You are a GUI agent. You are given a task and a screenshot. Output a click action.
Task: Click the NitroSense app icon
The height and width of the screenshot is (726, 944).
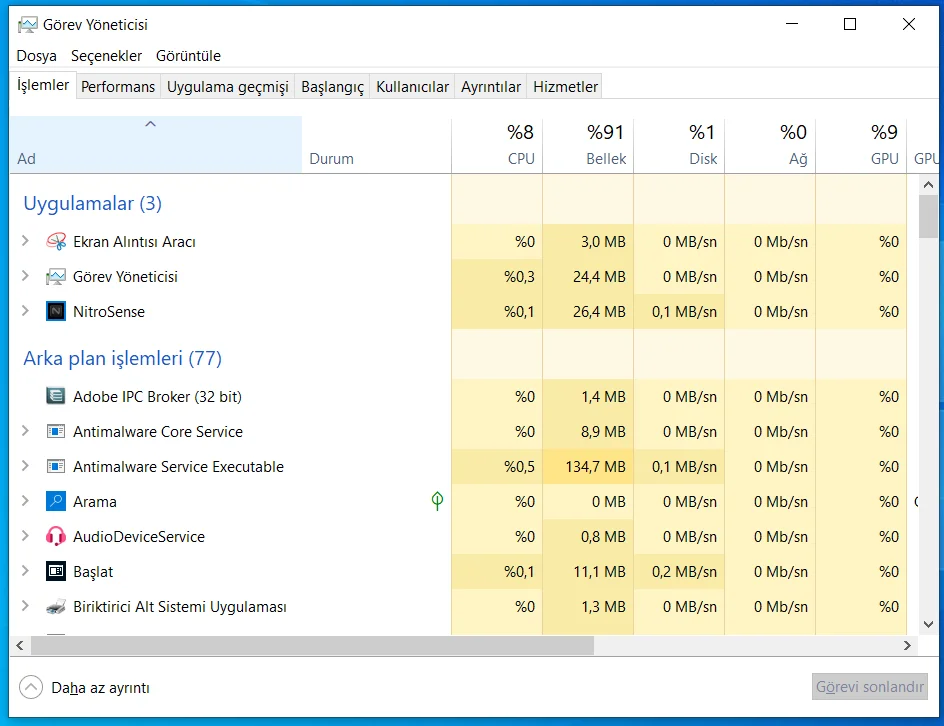point(56,311)
